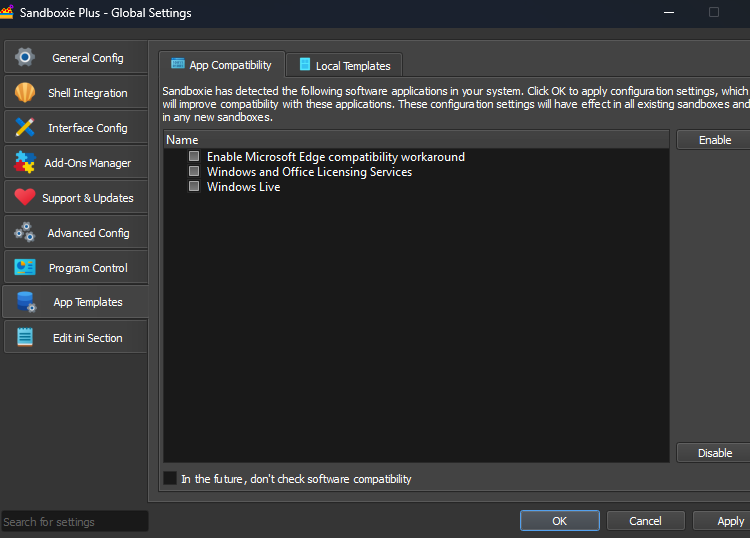This screenshot has height=538, width=750.
Task: Click the App Compatibility tab icon
Action: pos(178,64)
